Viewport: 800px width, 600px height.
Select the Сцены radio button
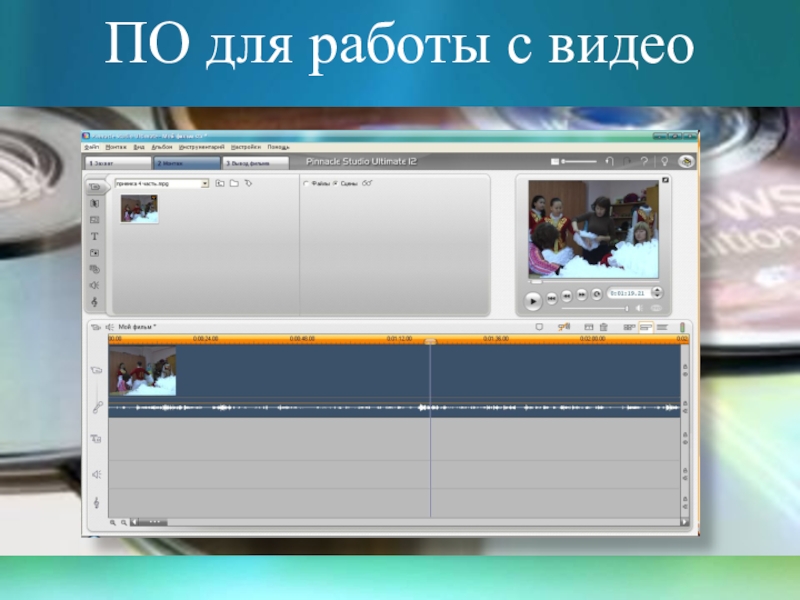[335, 184]
